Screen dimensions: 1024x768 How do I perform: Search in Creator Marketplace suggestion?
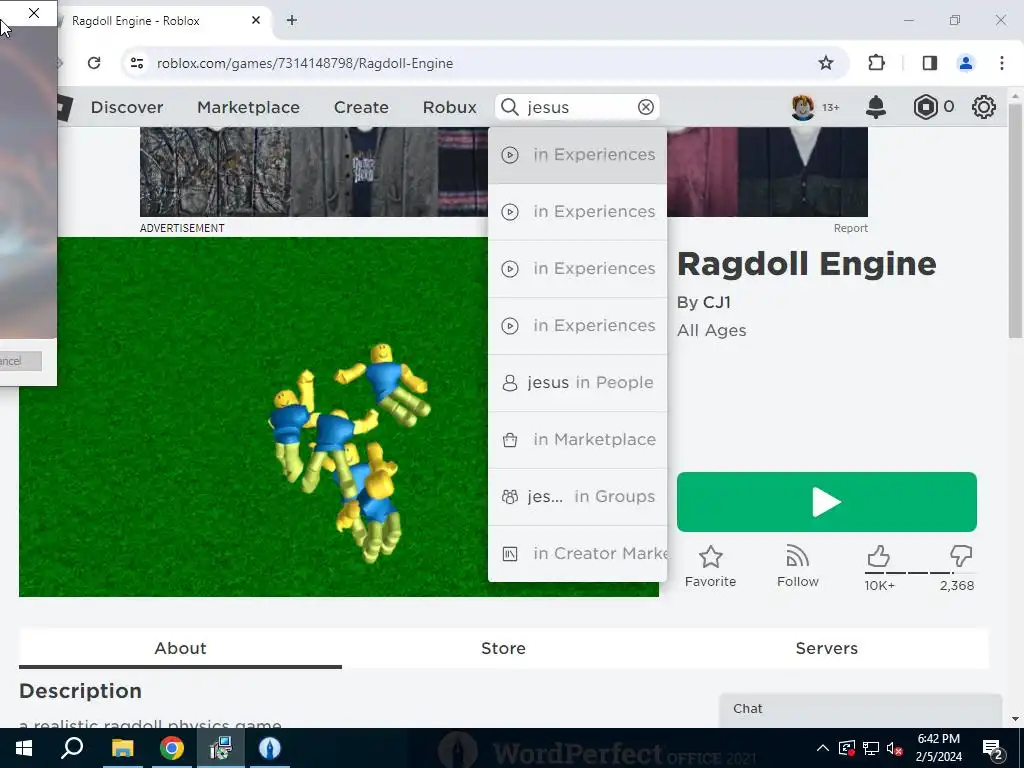click(577, 553)
